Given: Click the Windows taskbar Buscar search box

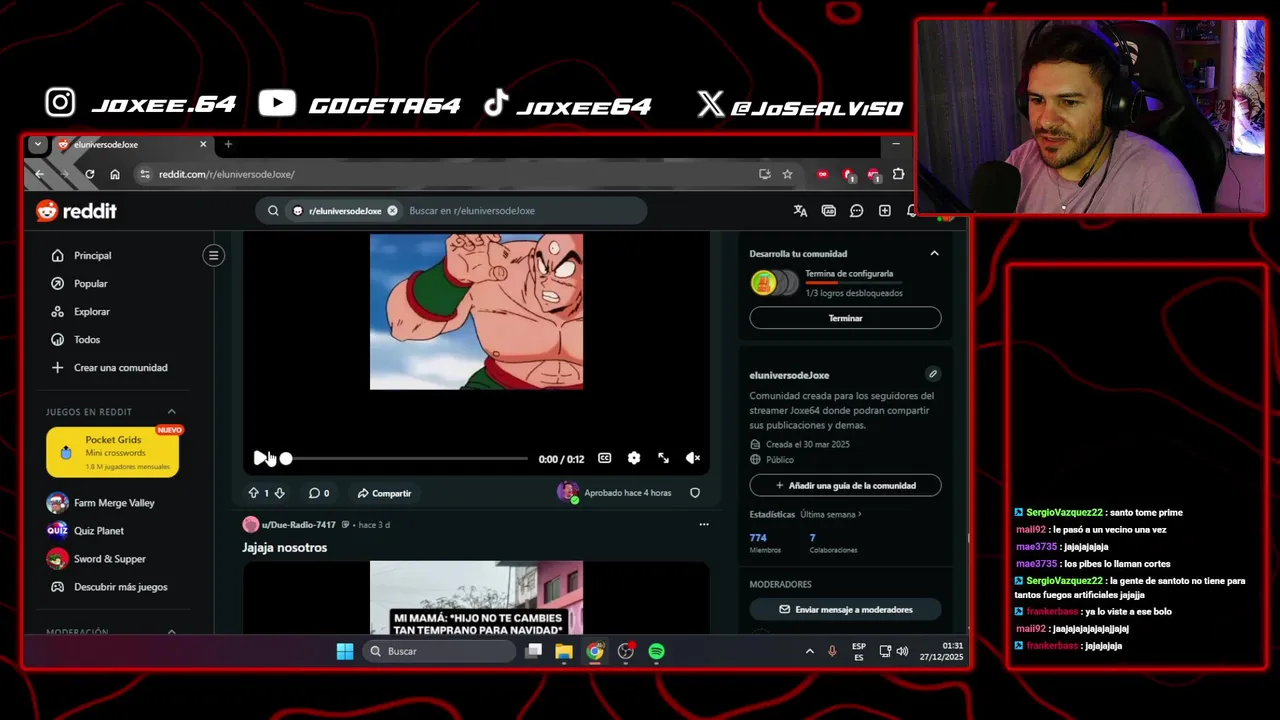Looking at the screenshot, I should (x=437, y=651).
